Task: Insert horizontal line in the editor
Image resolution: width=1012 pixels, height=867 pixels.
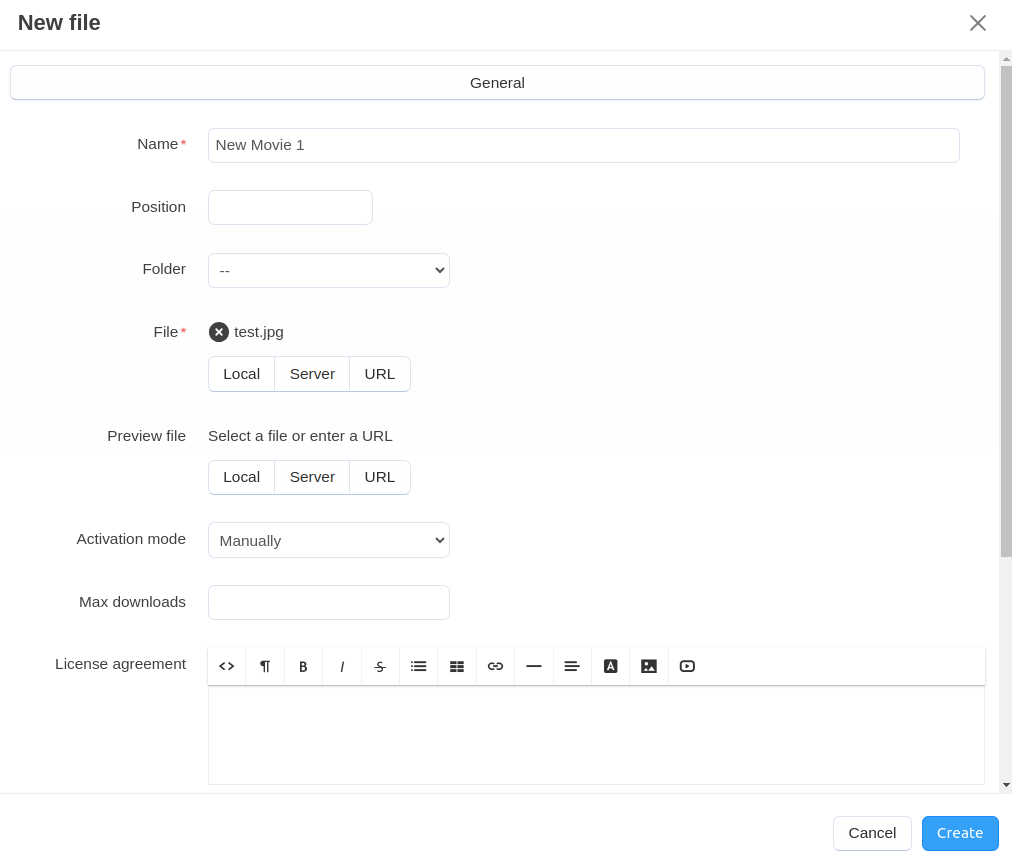Action: 534,666
